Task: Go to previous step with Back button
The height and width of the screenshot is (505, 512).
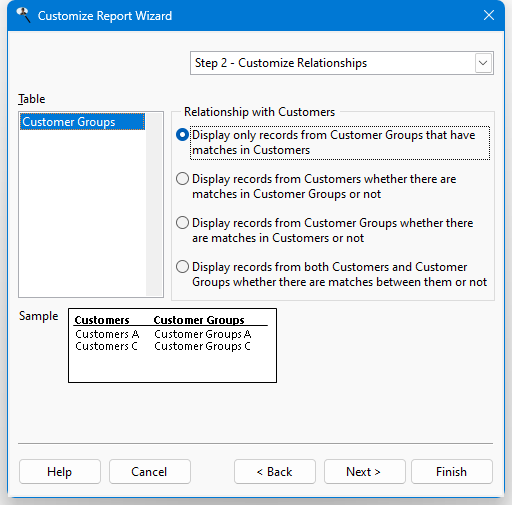Action: click(x=275, y=472)
